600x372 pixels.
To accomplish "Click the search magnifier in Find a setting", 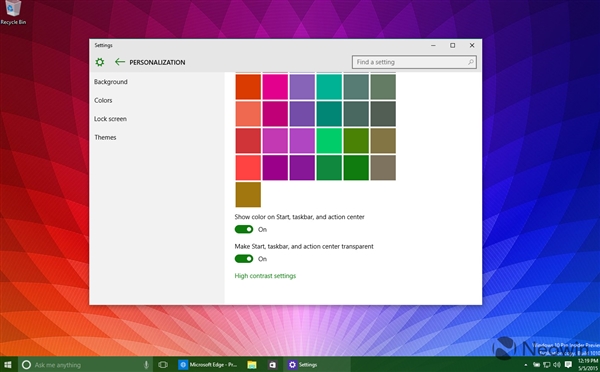I will [471, 62].
